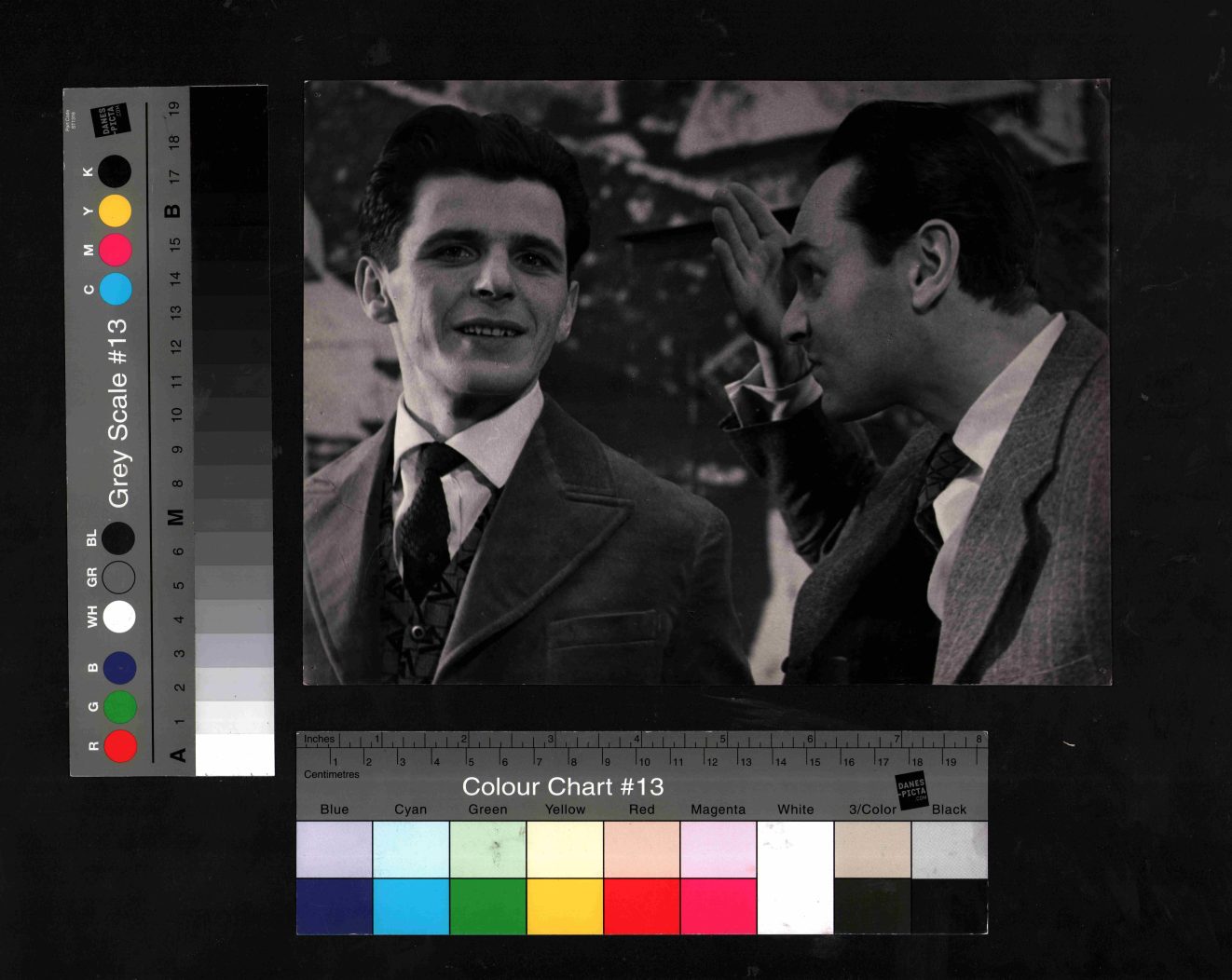
Task: Pick the pale pink swatch under Magenta
Action: point(719,850)
